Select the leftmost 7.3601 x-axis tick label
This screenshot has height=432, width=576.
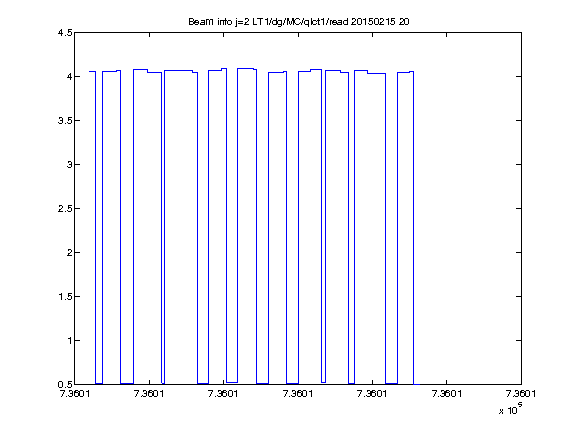pyautogui.click(x=75, y=394)
